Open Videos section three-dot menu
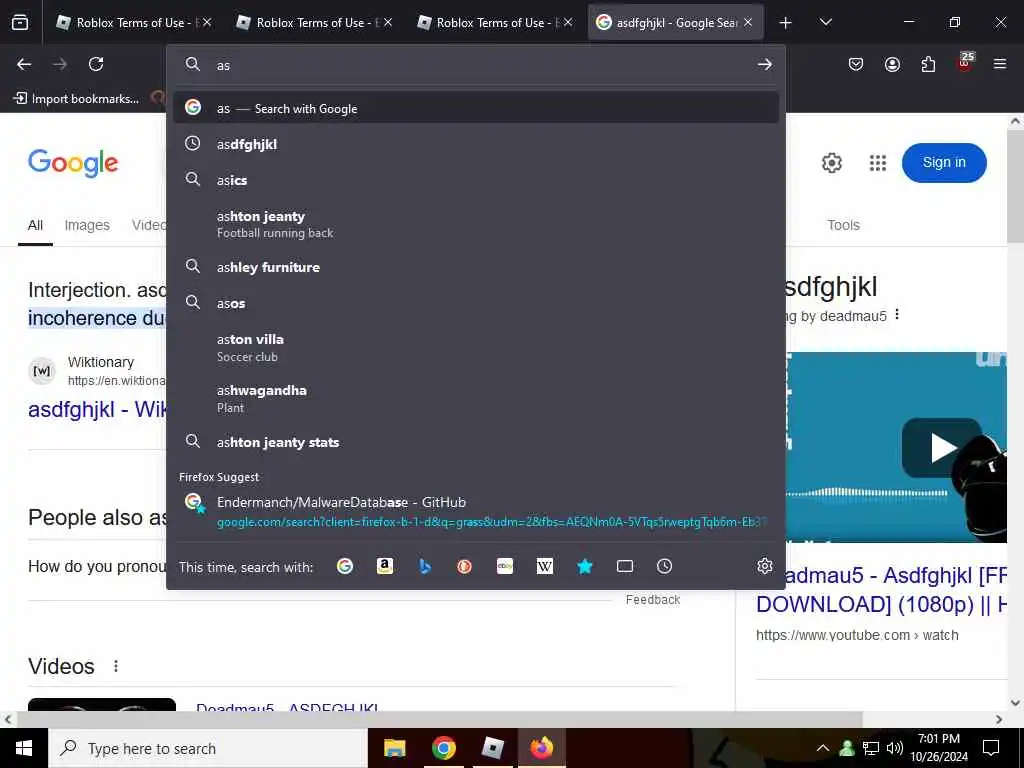Viewport: 1024px width, 768px height. coord(116,666)
